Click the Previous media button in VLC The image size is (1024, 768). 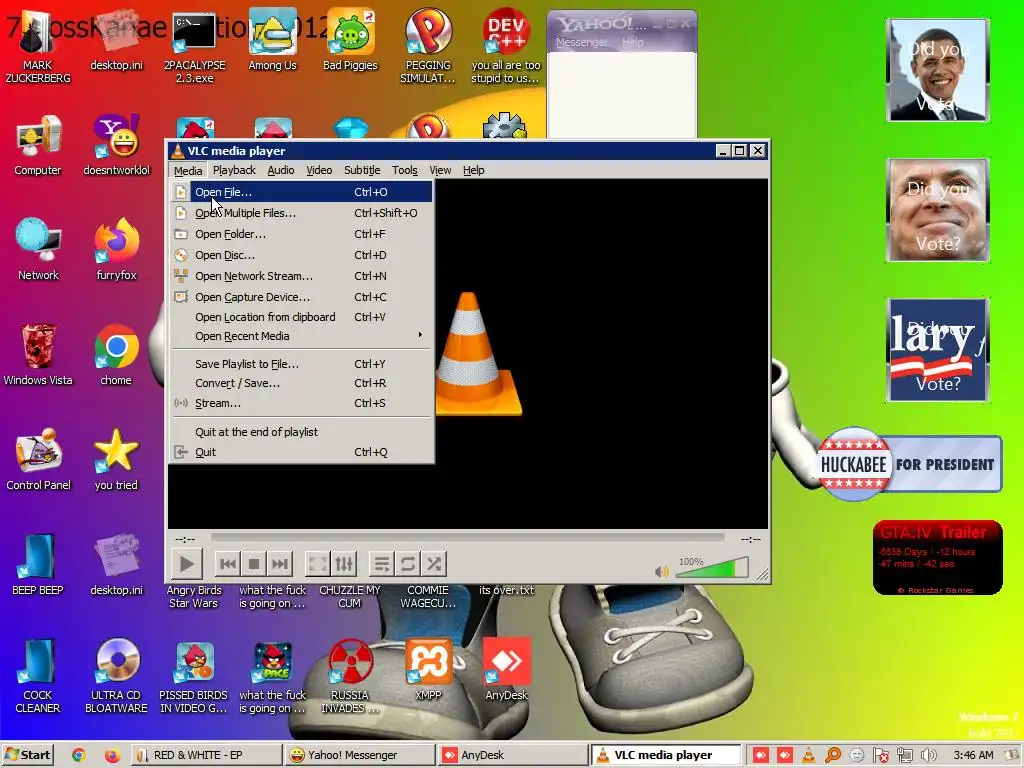pyautogui.click(x=228, y=564)
